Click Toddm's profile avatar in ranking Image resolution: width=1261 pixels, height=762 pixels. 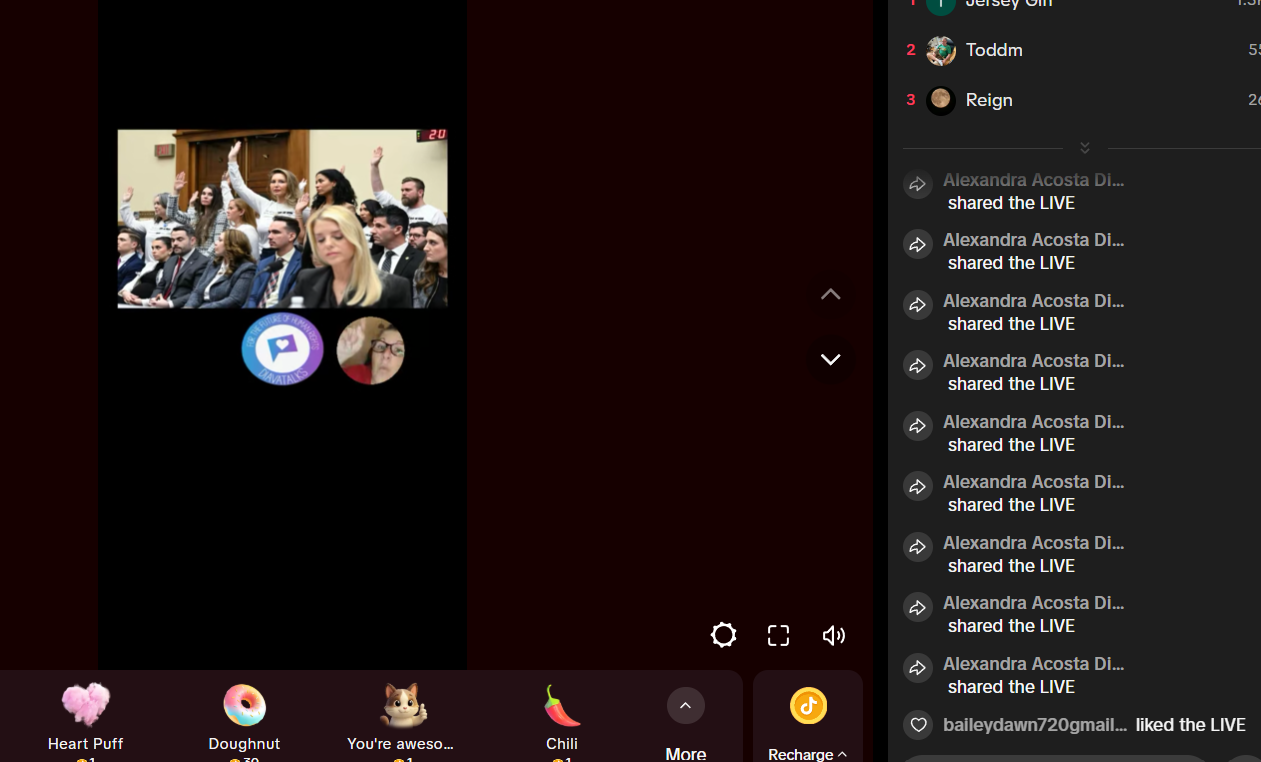click(941, 50)
